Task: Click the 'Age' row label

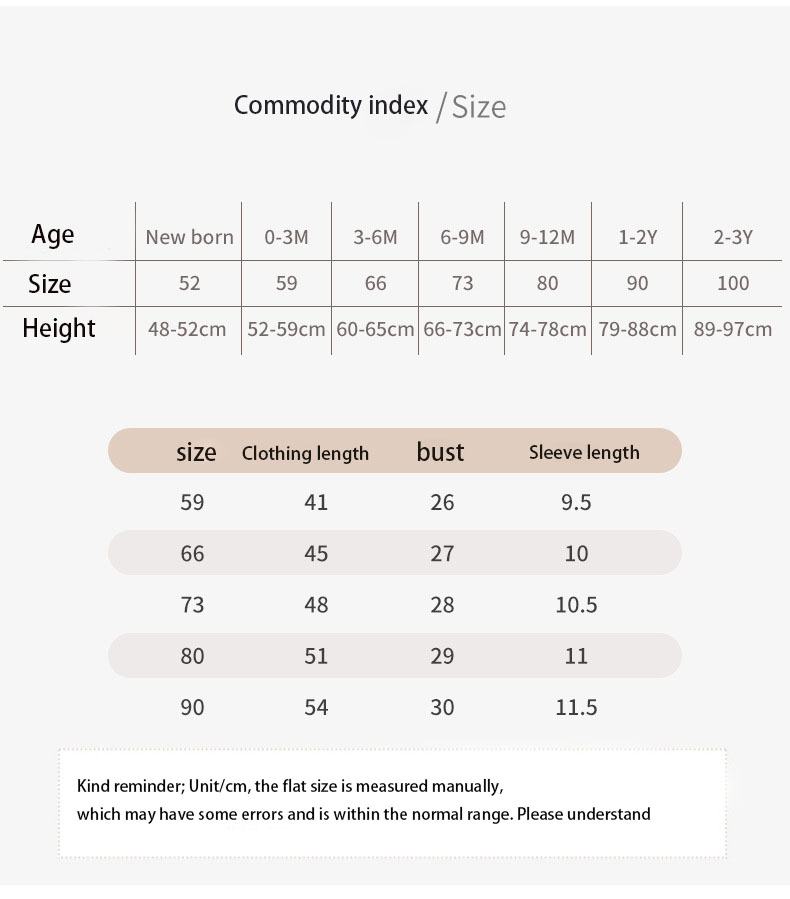Action: [53, 235]
